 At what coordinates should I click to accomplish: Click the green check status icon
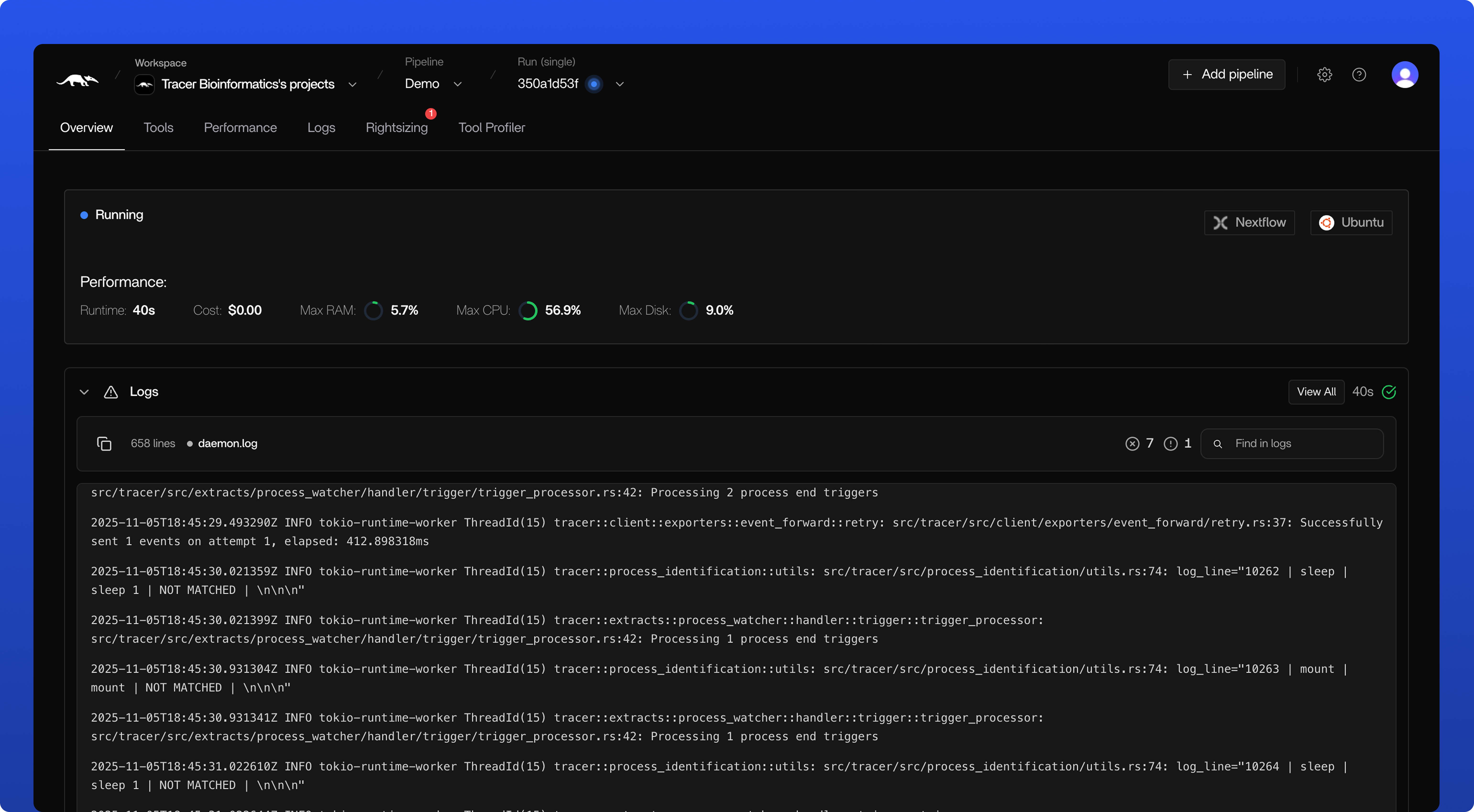point(1389,392)
